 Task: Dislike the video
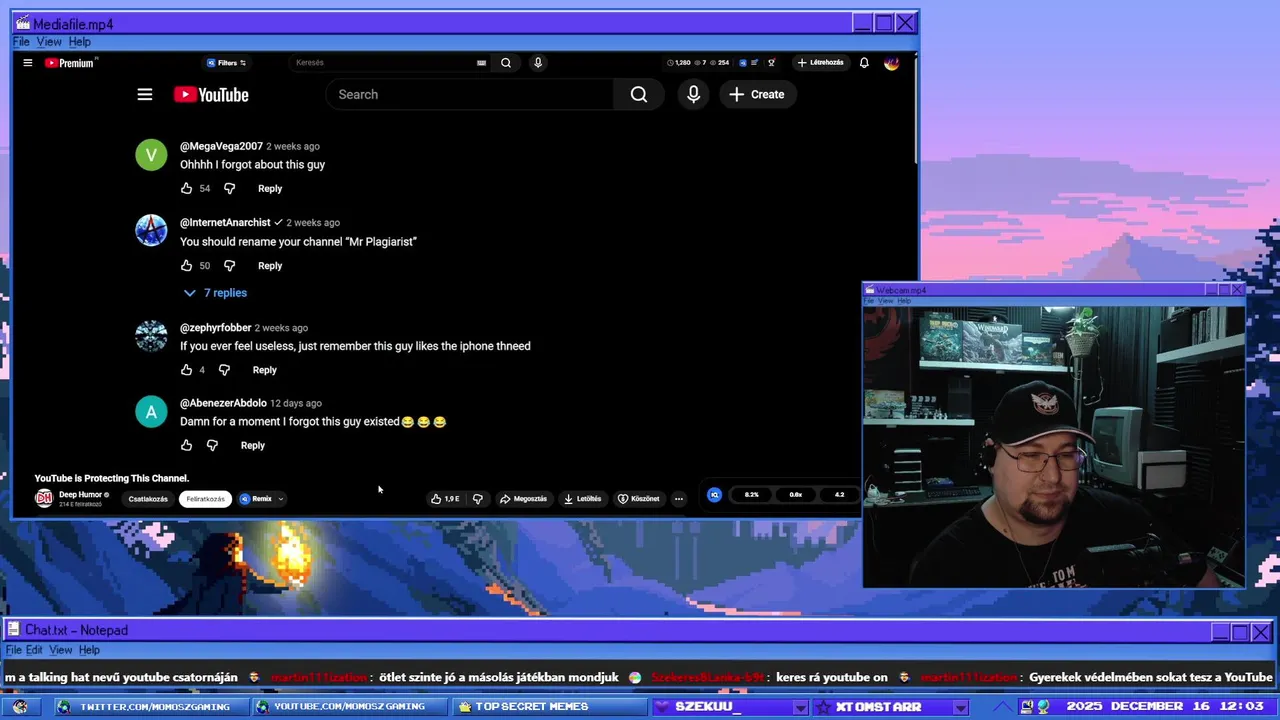[477, 499]
